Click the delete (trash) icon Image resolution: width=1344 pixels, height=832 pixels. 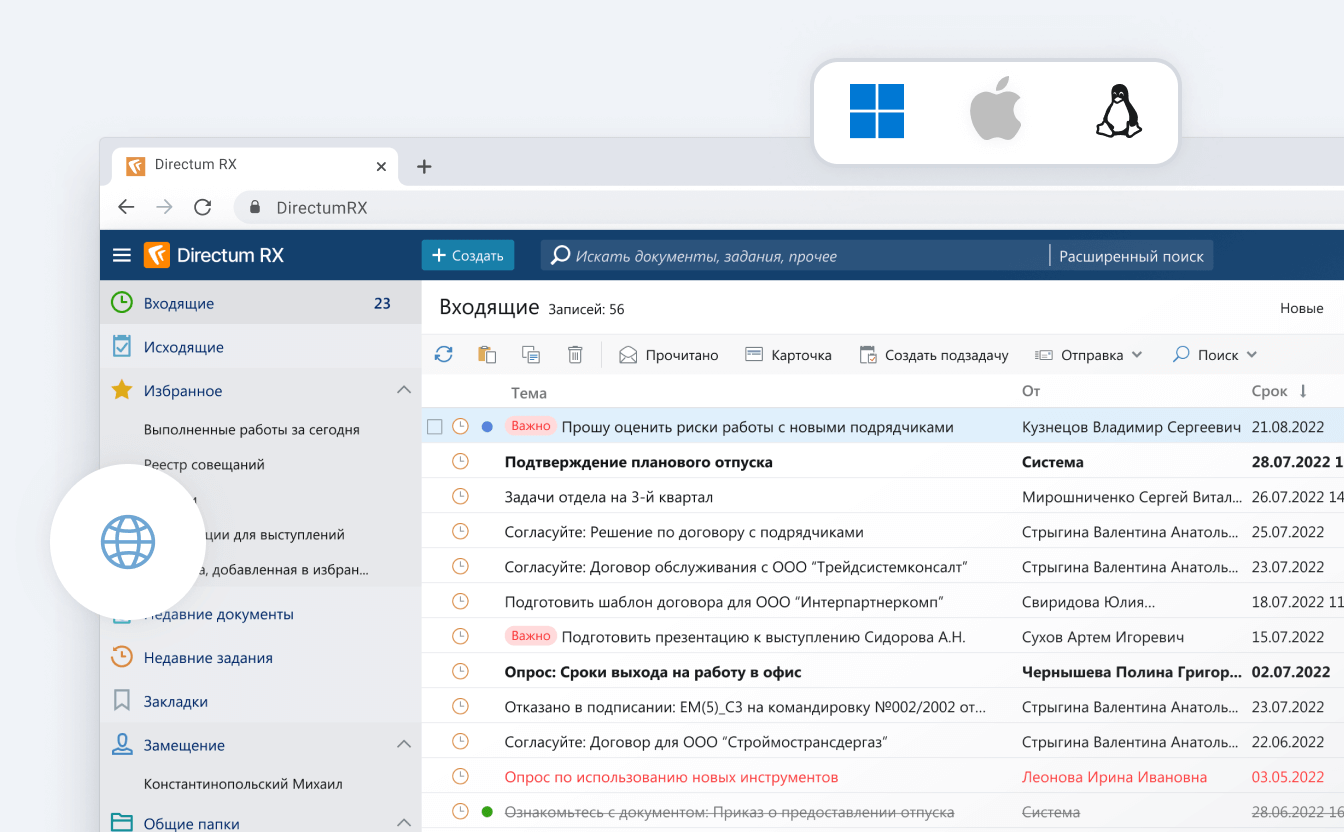pos(574,354)
